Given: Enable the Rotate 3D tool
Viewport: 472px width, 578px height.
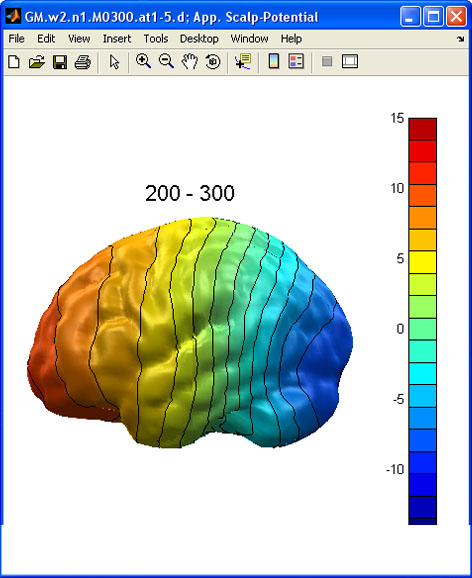Looking at the screenshot, I should coord(213,61).
